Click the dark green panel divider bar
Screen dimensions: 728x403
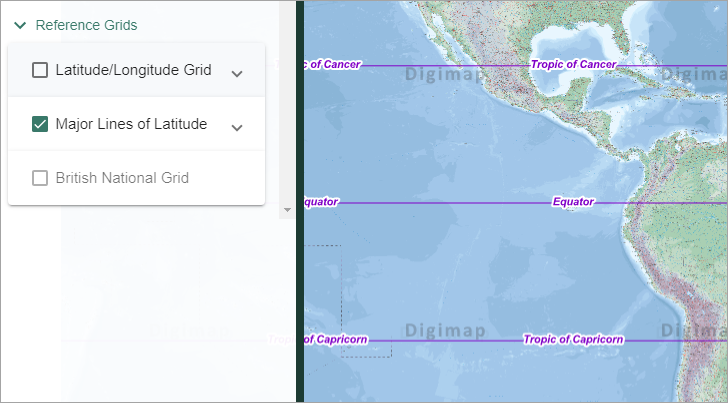299,200
